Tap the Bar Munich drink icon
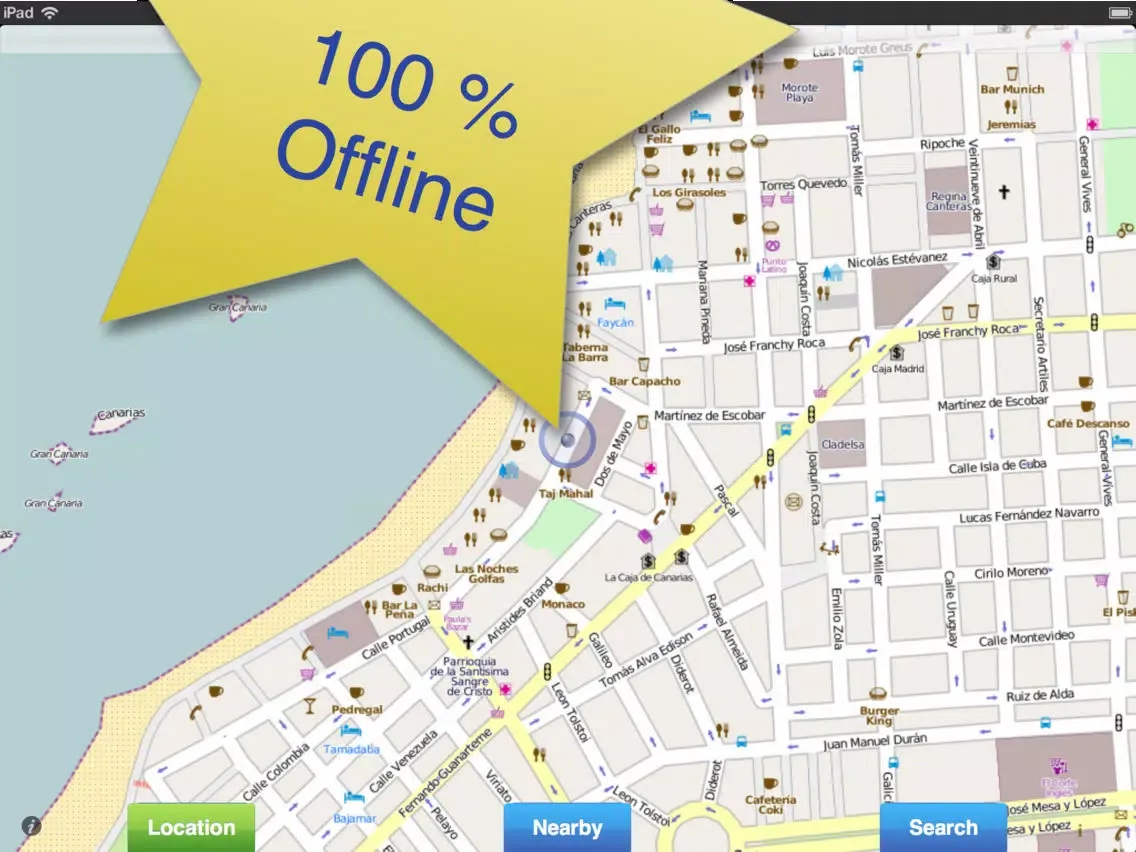 [1012, 73]
